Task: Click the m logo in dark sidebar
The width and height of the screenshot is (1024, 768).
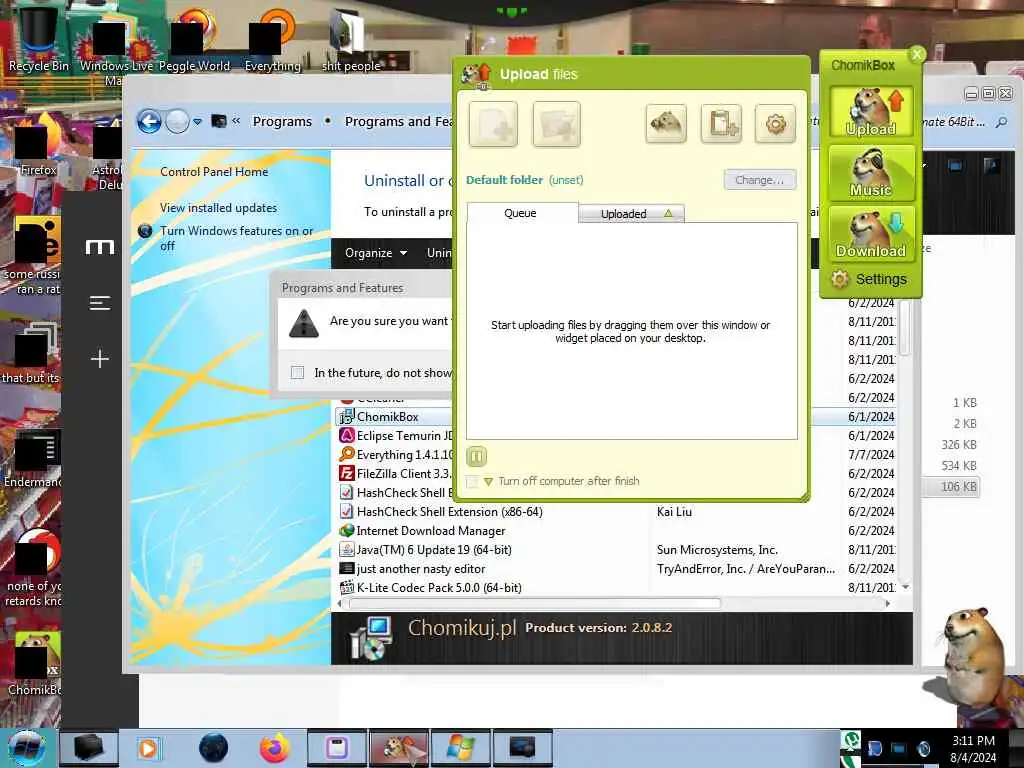Action: click(100, 247)
